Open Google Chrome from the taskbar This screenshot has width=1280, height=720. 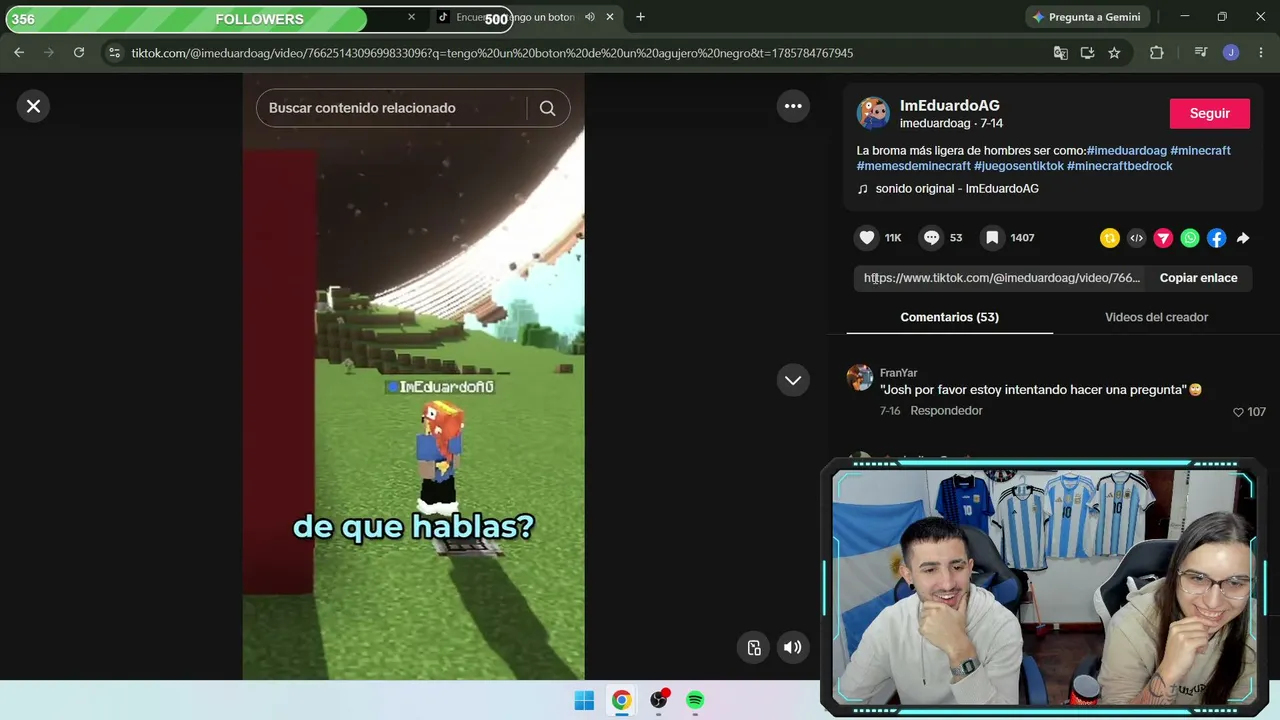622,700
